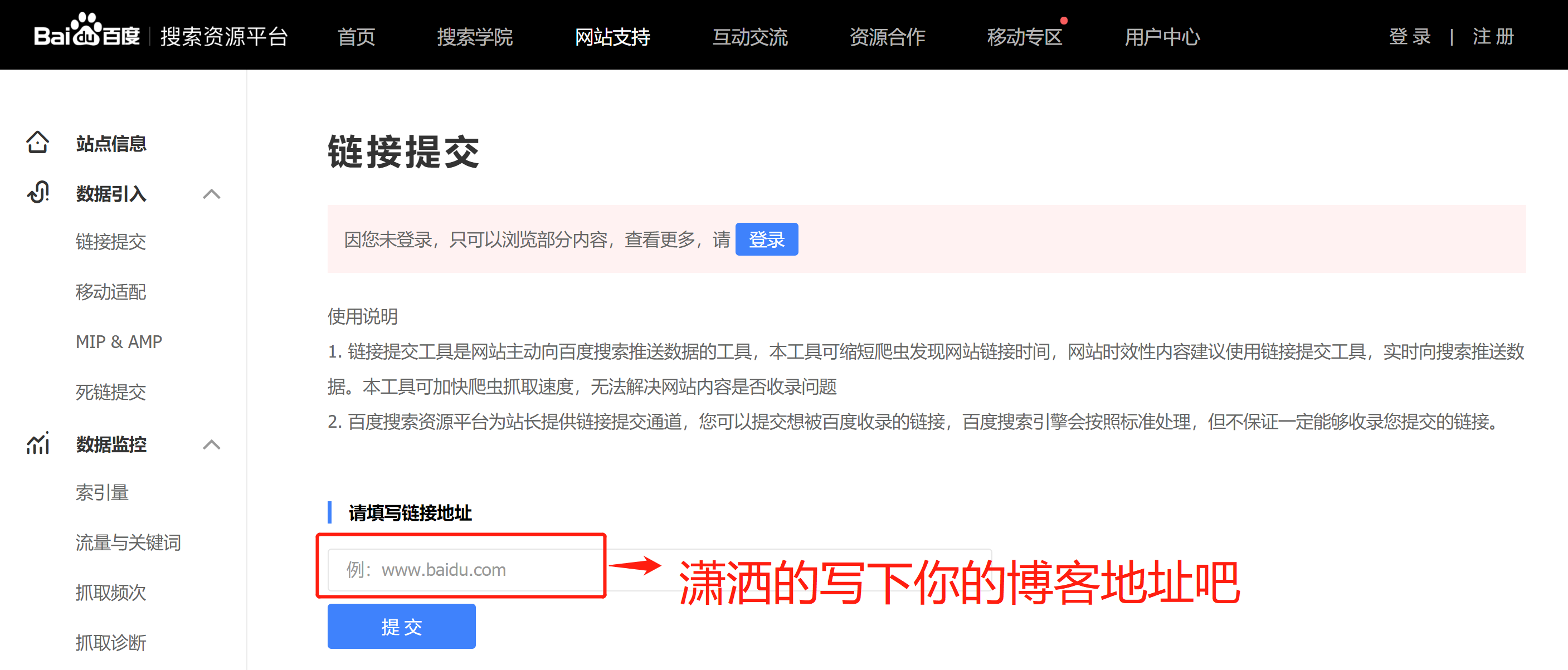Open the 用户中心 menu
Screen dimensions: 1568x670
(x=1163, y=37)
